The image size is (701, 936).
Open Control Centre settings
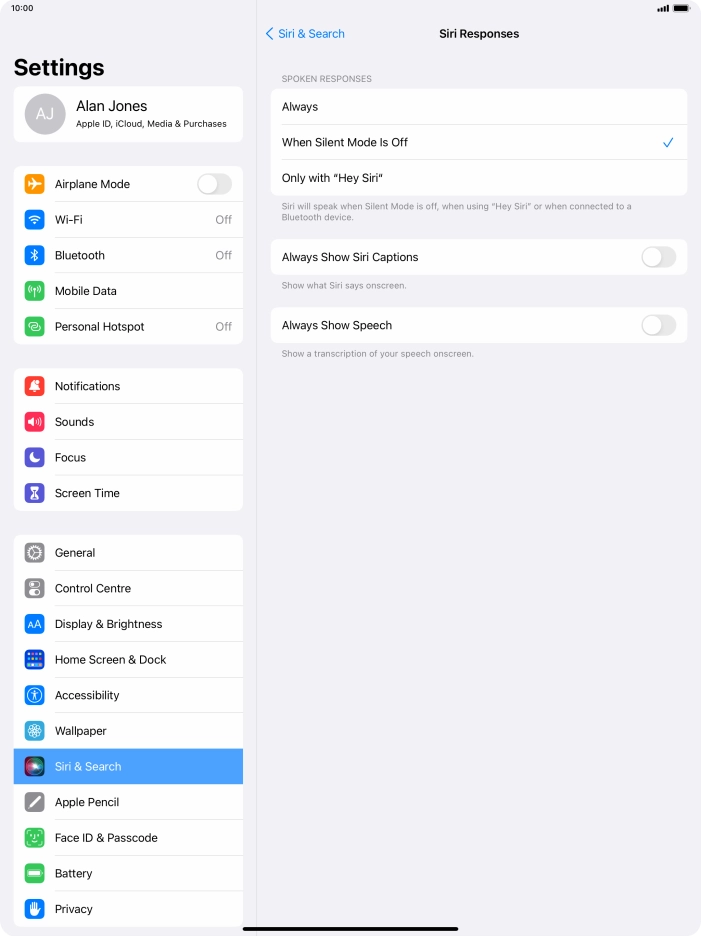128,589
